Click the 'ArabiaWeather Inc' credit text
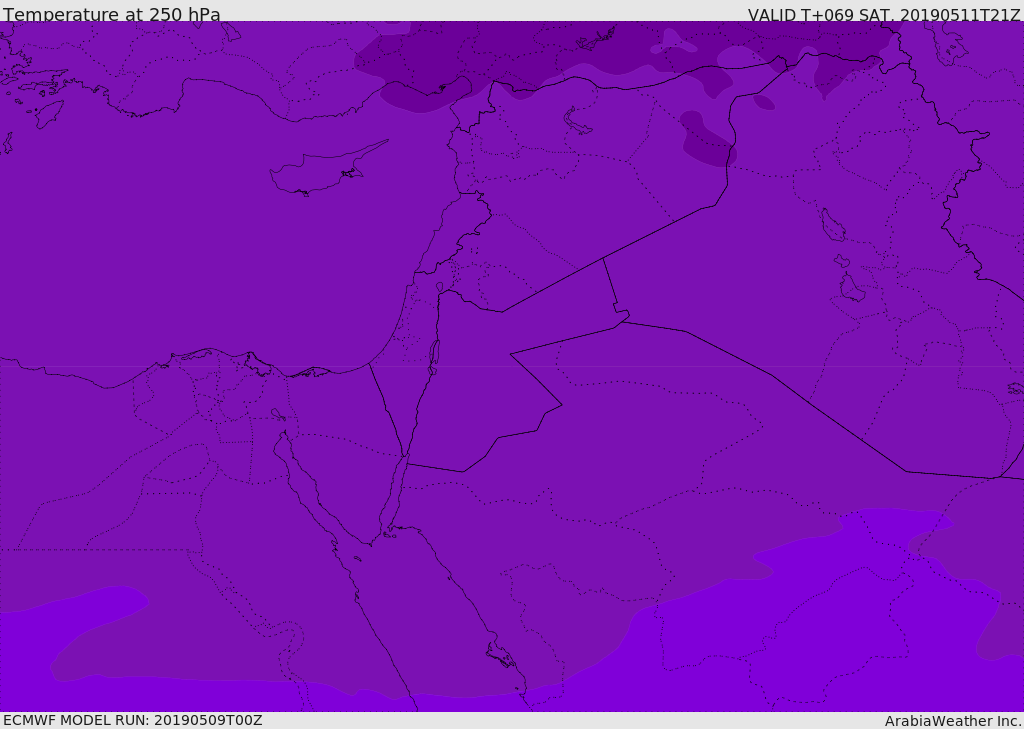The width and height of the screenshot is (1024, 729). pos(953,721)
